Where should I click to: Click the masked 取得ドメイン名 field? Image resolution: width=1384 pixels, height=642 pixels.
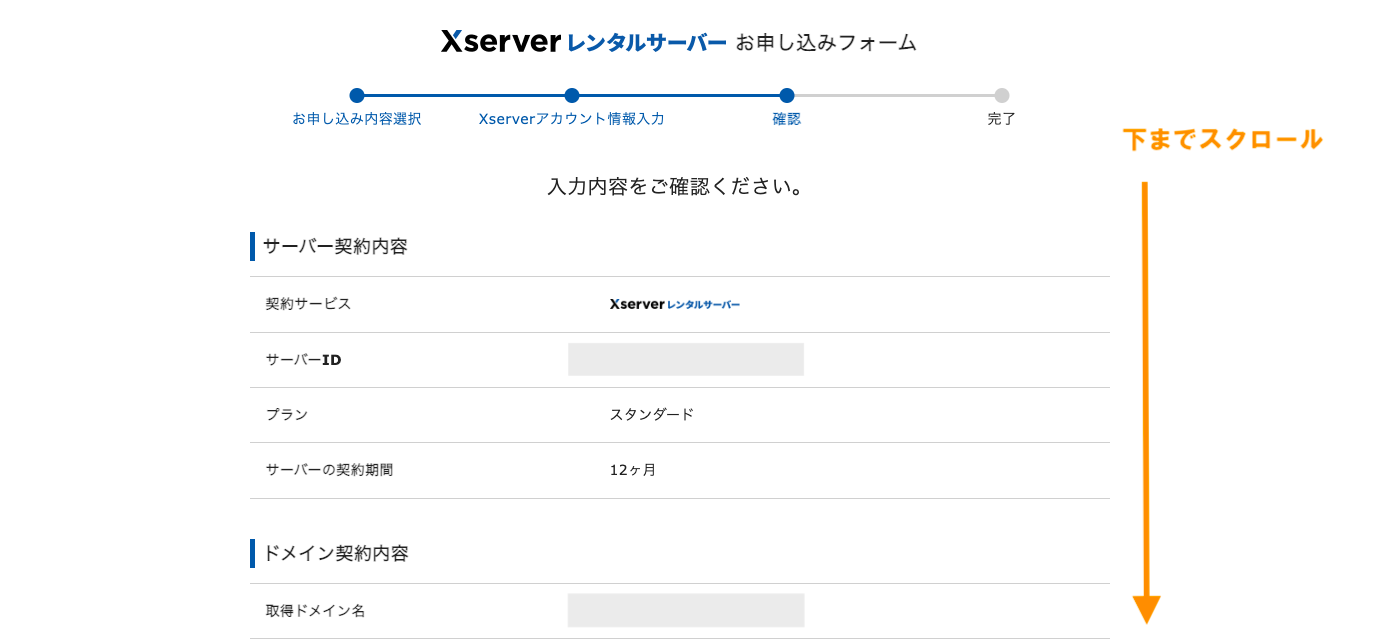coord(686,610)
